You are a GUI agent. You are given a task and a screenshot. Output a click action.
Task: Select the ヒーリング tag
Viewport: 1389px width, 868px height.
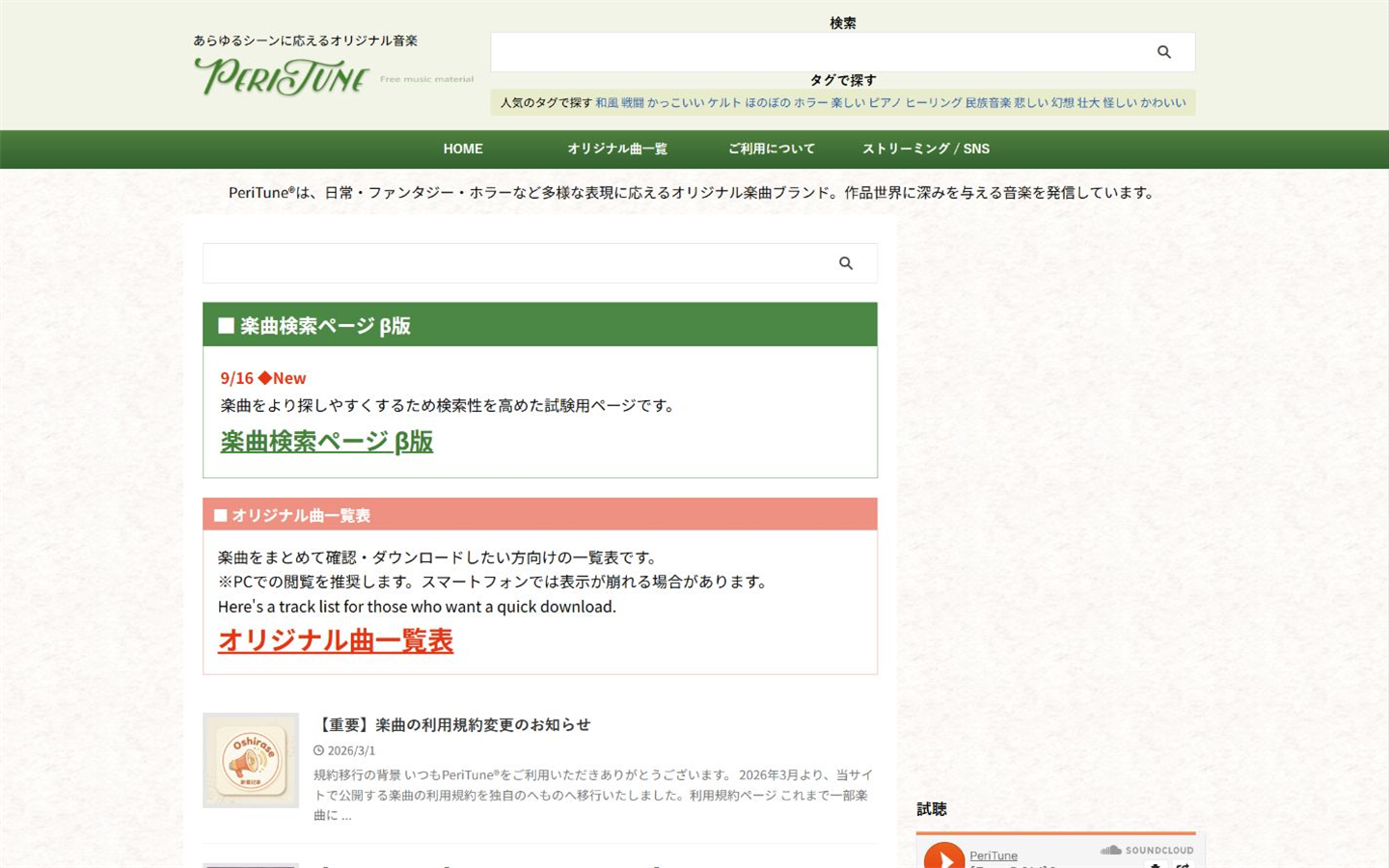(x=934, y=102)
